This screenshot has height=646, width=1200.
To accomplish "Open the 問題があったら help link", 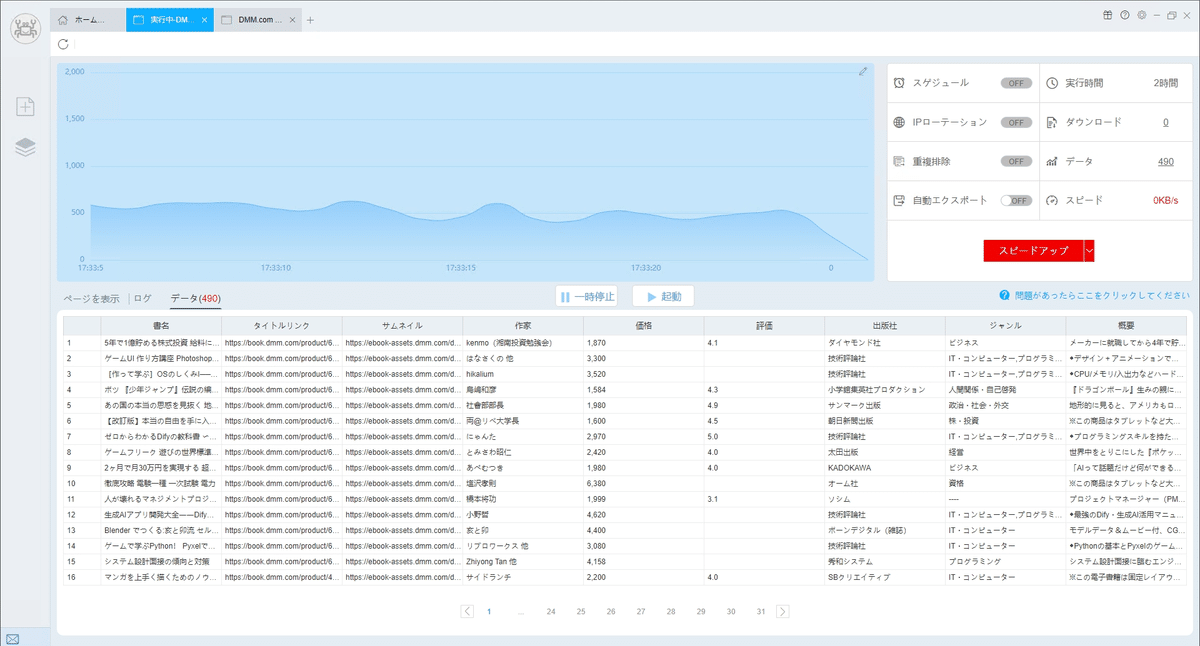I will coord(1102,296).
